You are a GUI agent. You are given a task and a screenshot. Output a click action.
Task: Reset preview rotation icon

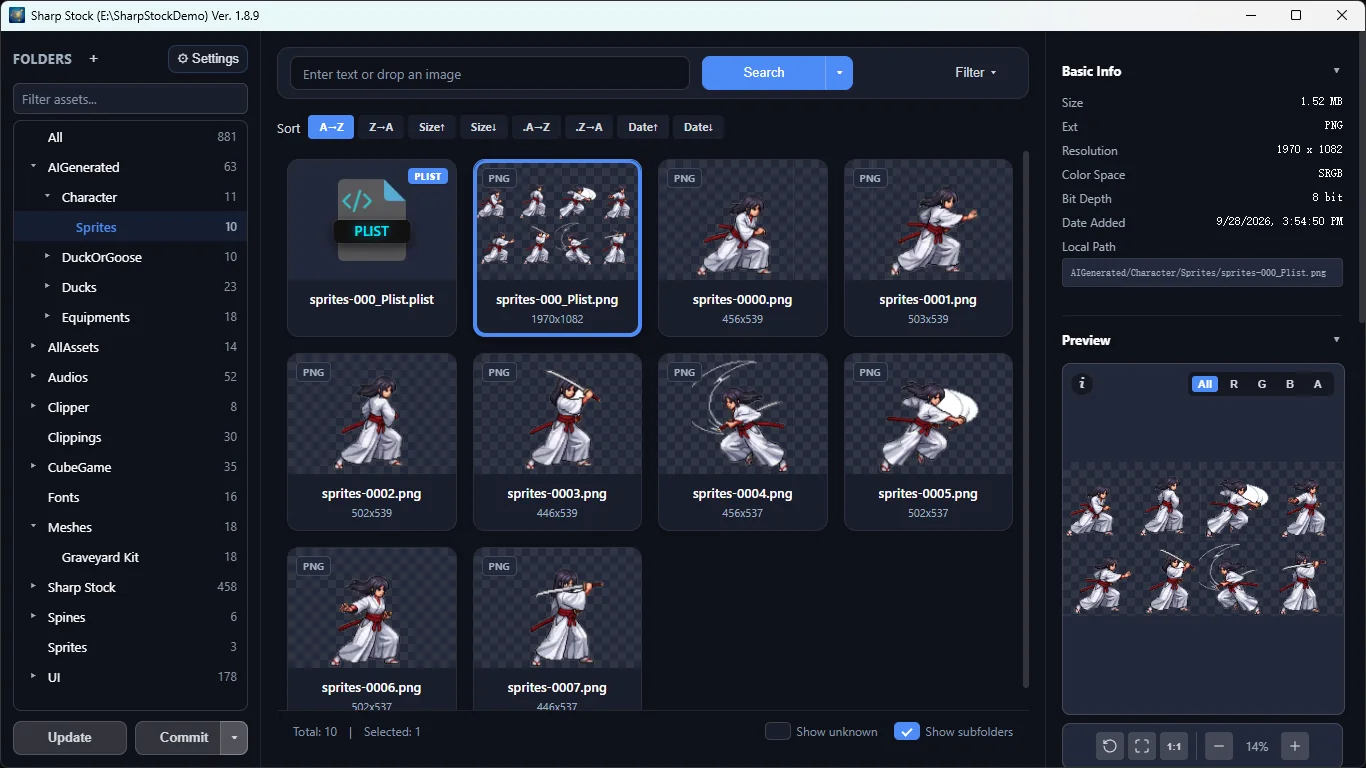pos(1109,746)
